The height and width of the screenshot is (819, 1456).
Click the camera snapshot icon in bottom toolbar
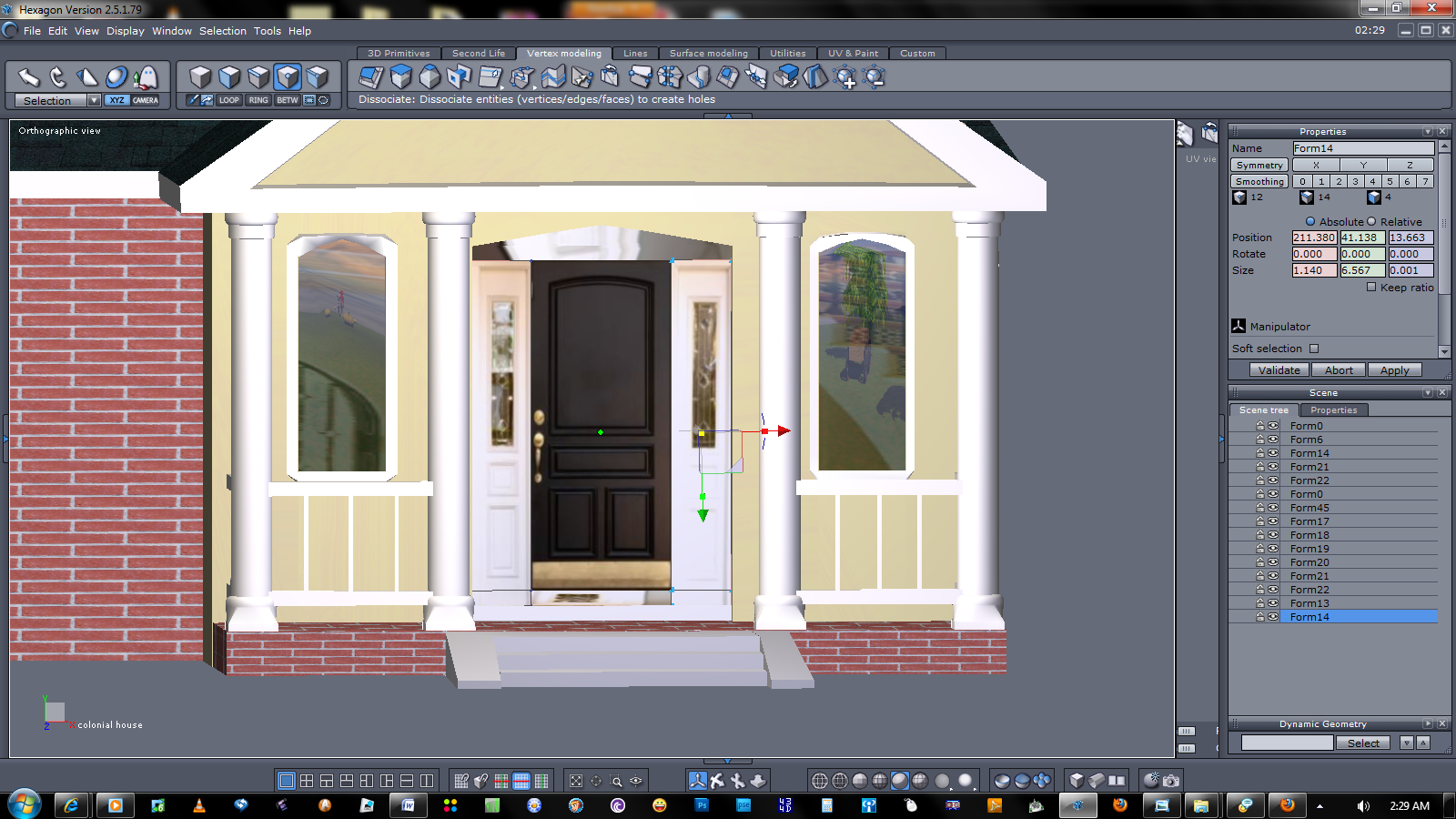click(x=1171, y=781)
